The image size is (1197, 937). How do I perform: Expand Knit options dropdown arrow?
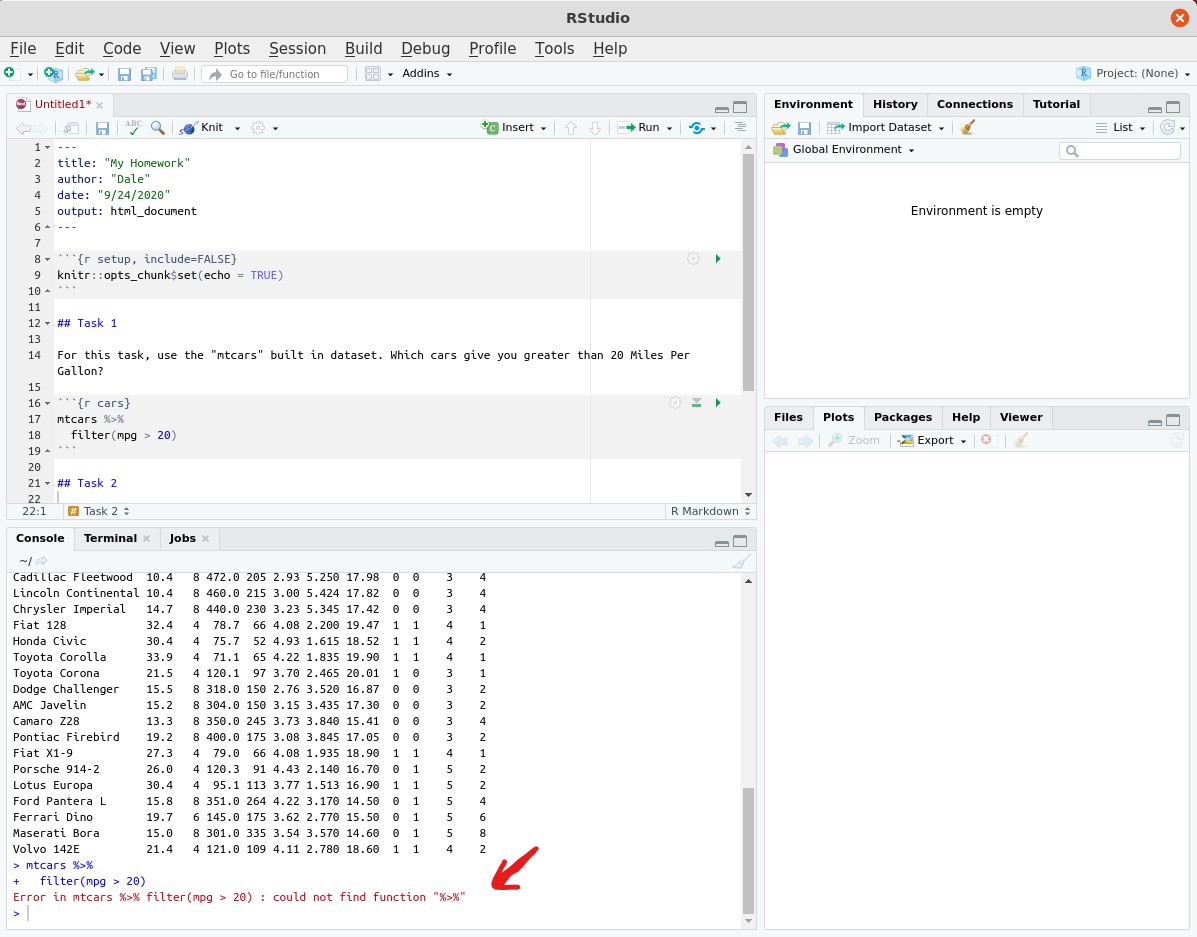coord(237,128)
